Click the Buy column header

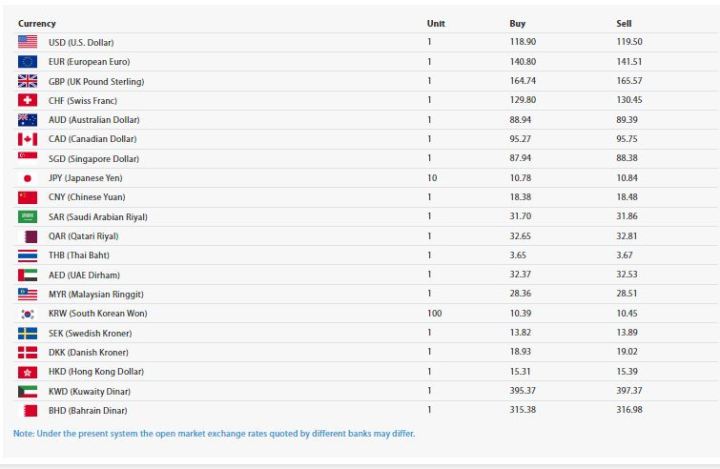(x=517, y=23)
